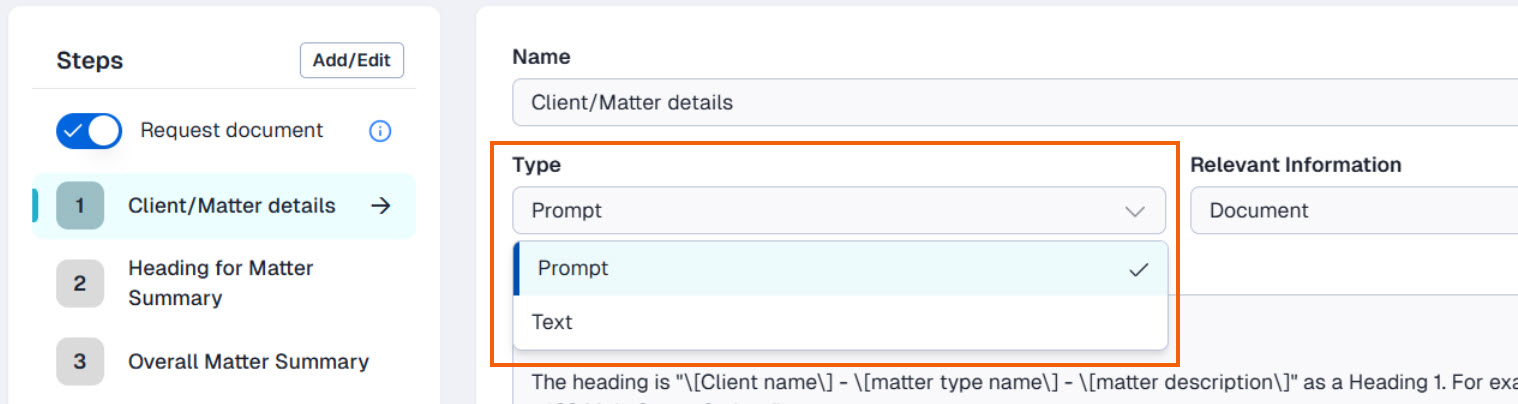Select the Client/Matter details step
Screen dimensions: 1518x404
(x=231, y=206)
